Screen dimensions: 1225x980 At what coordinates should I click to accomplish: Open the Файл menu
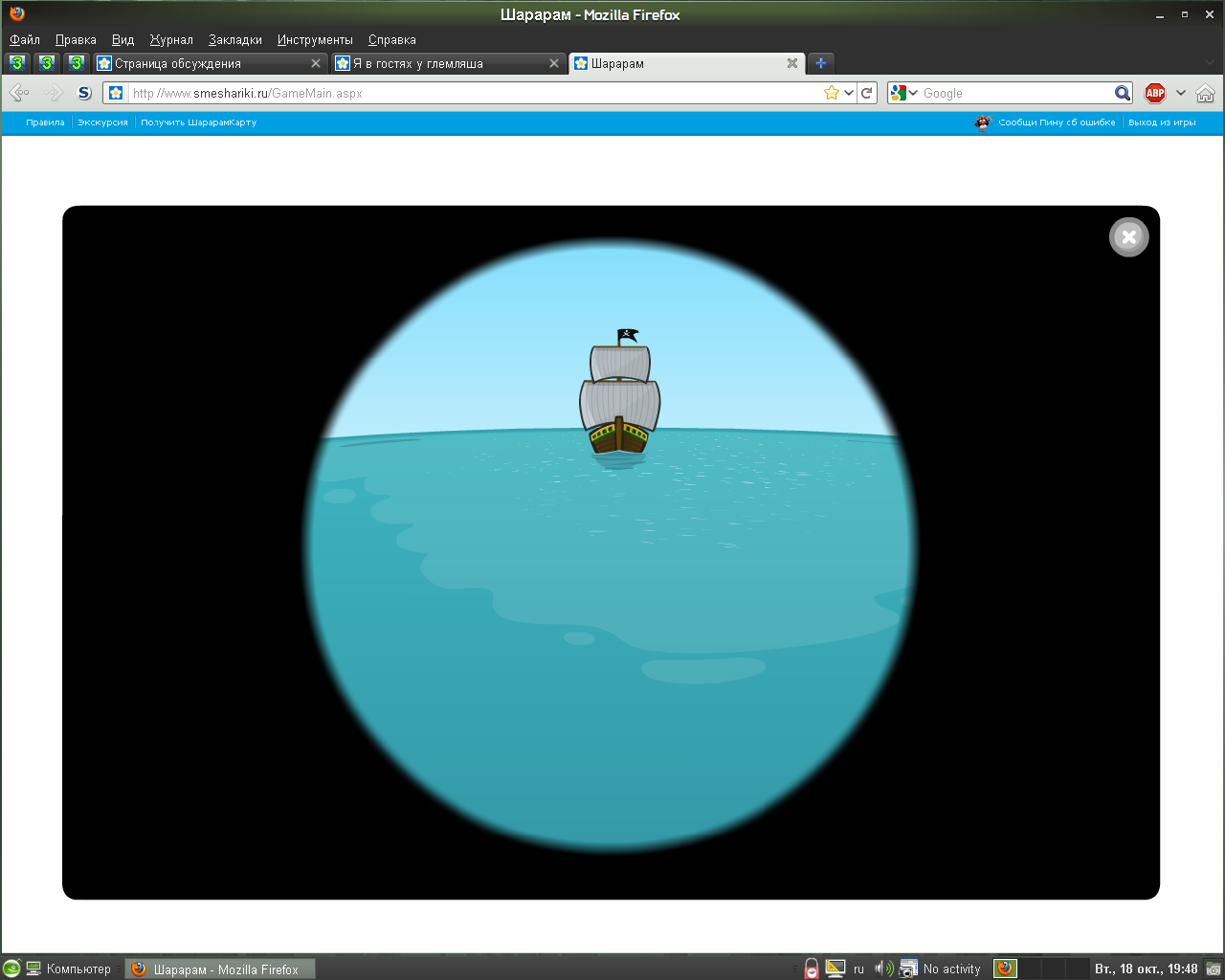[25, 39]
